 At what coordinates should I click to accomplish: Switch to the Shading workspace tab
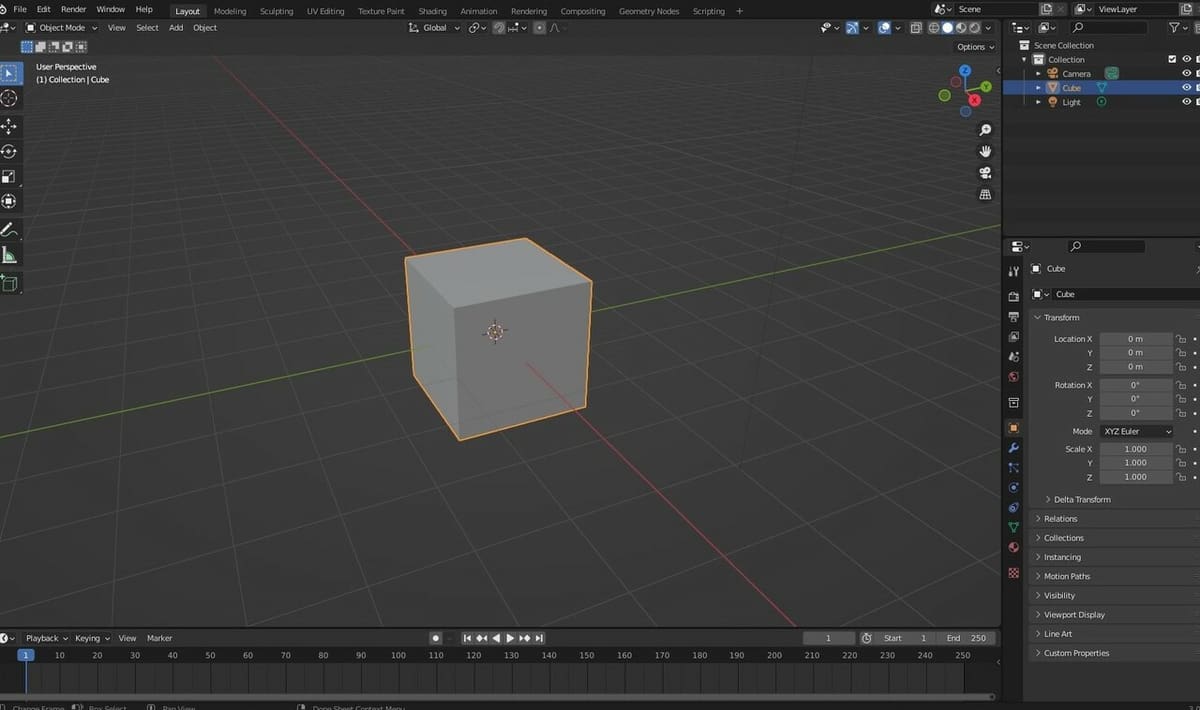tap(432, 11)
